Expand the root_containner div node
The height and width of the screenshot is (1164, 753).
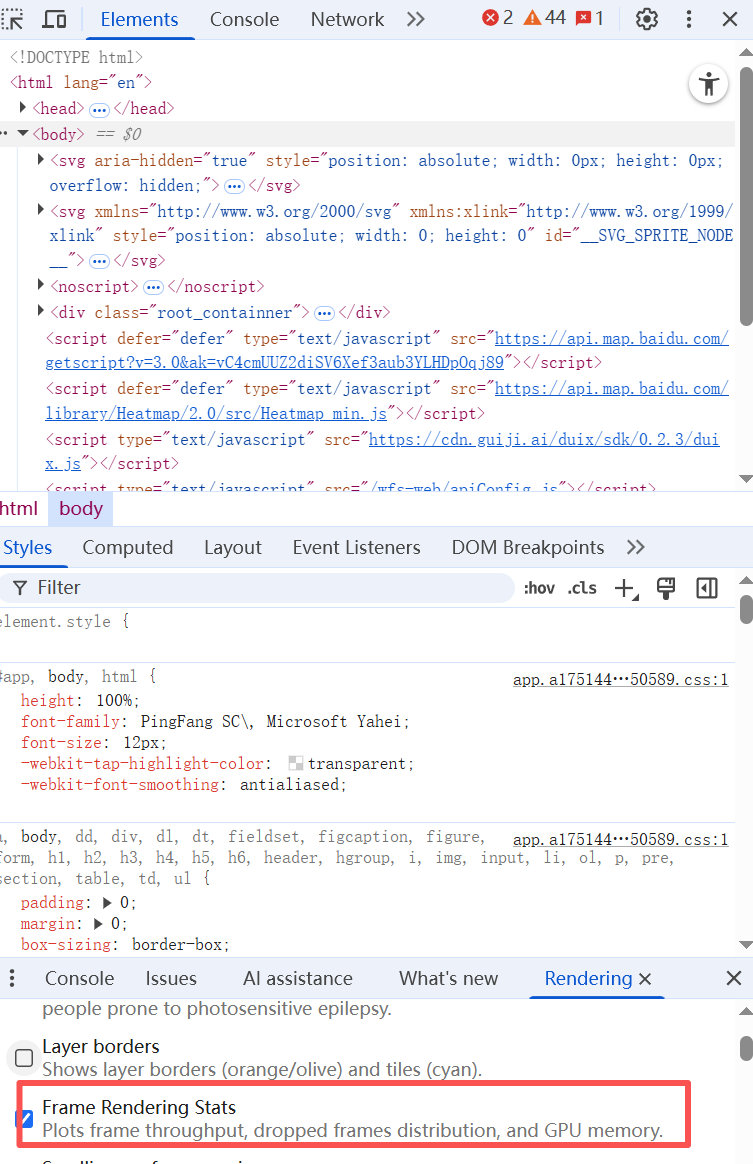41,311
